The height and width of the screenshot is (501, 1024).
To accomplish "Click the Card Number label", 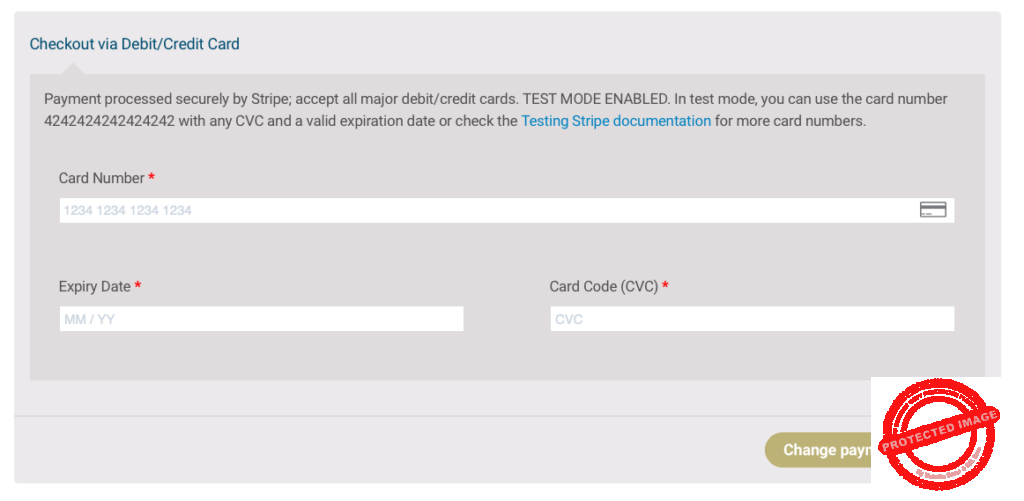I will click(102, 178).
